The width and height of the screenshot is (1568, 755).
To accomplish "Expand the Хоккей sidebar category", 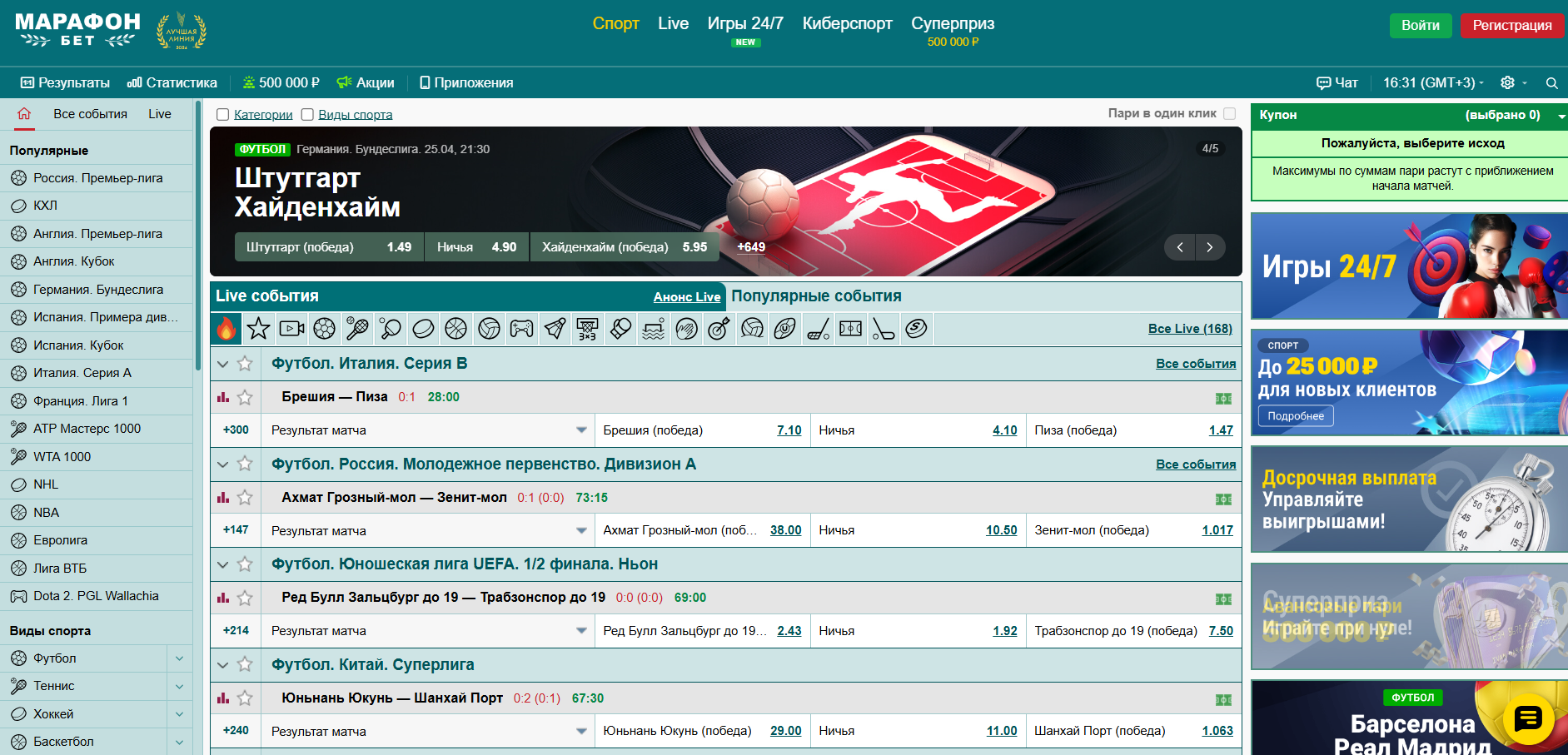I will [179, 714].
